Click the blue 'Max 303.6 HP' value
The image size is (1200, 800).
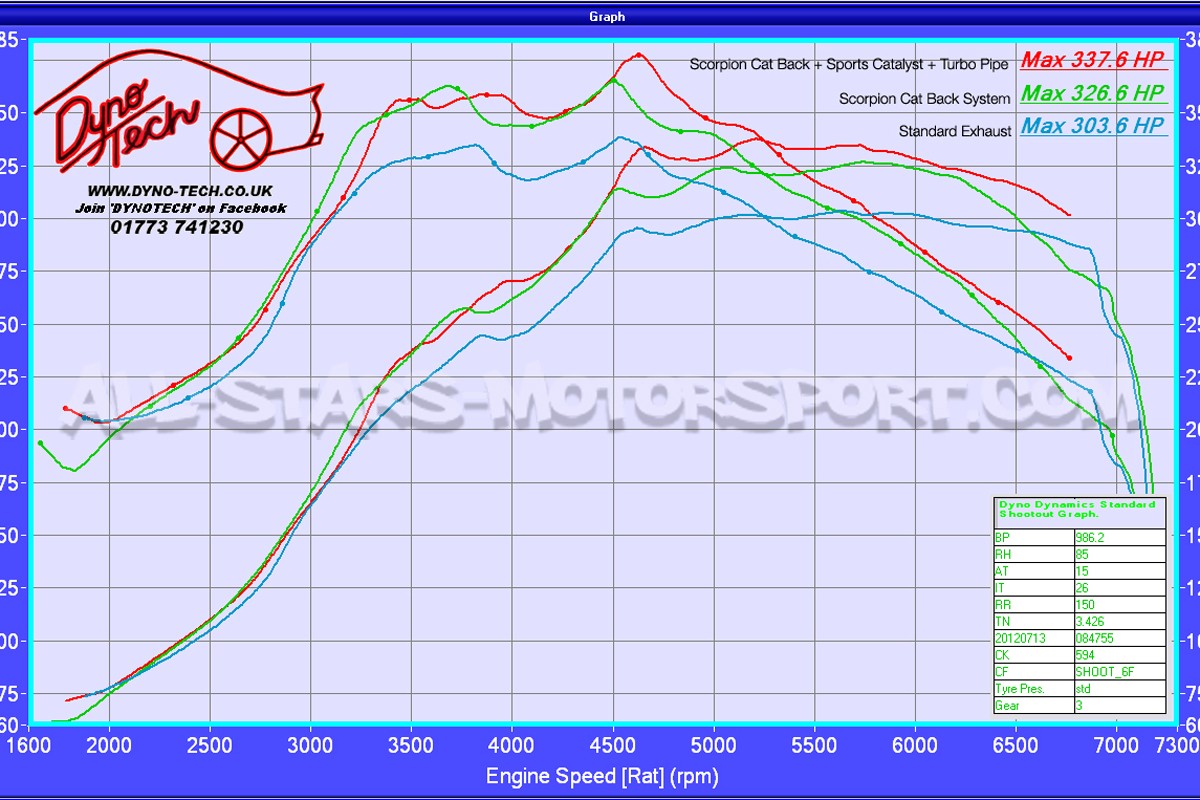coord(1093,126)
